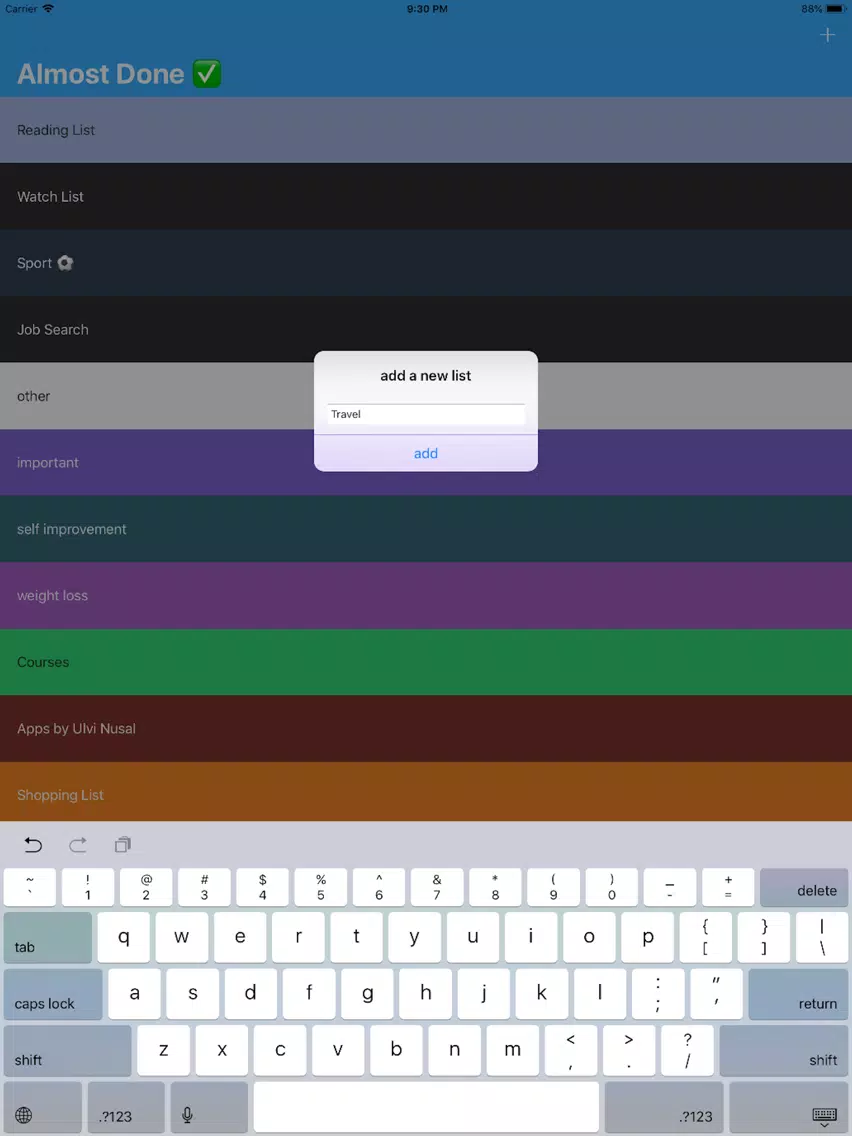Open the Shopping List row

(x=426, y=792)
